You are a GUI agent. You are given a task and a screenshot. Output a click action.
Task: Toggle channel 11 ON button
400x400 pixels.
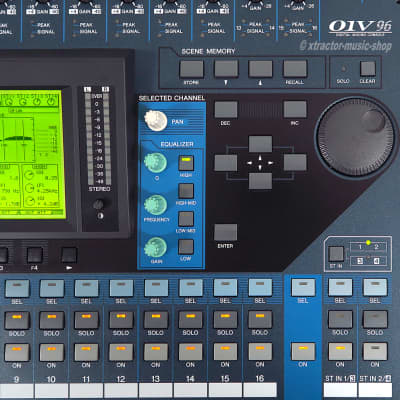click(x=86, y=352)
